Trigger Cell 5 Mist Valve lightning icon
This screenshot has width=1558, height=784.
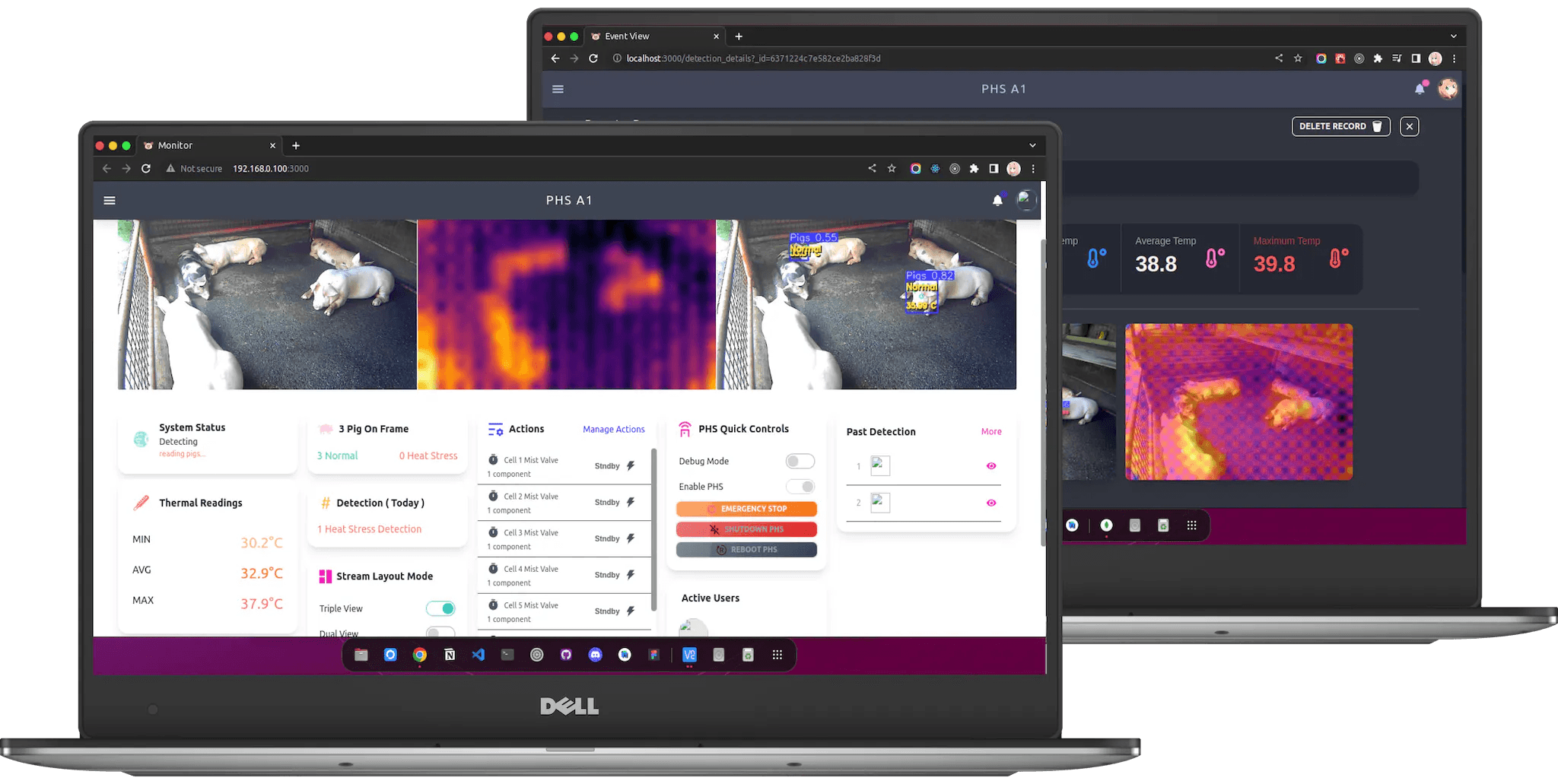631,611
